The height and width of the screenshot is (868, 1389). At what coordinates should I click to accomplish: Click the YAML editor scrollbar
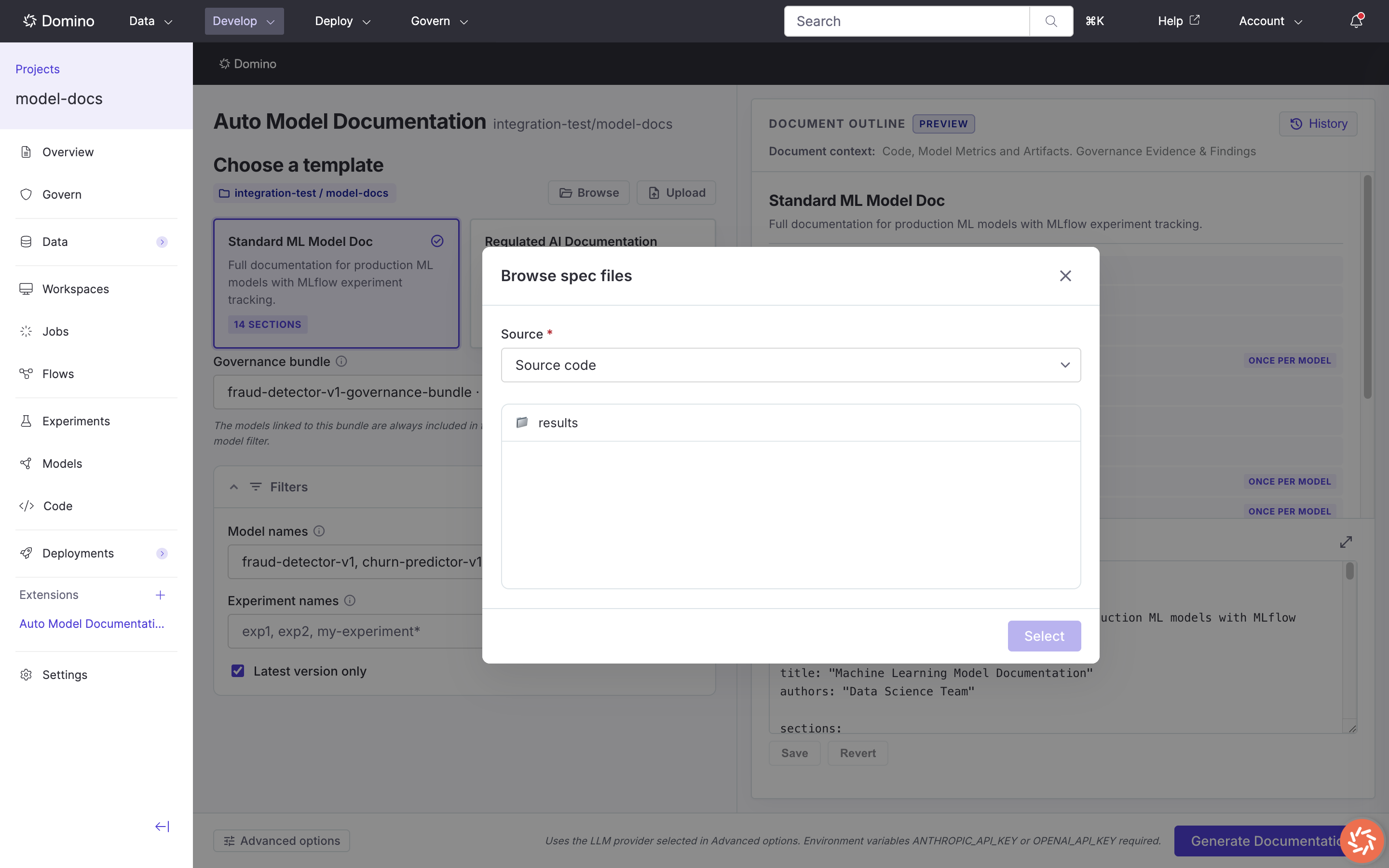(x=1349, y=571)
